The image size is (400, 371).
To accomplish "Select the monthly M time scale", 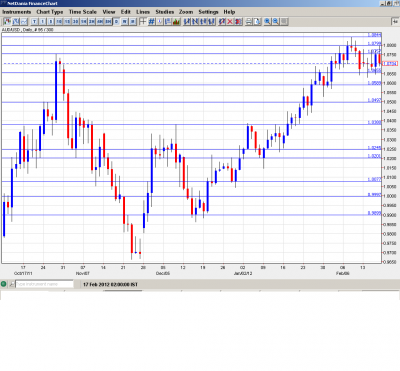I will [133, 22].
